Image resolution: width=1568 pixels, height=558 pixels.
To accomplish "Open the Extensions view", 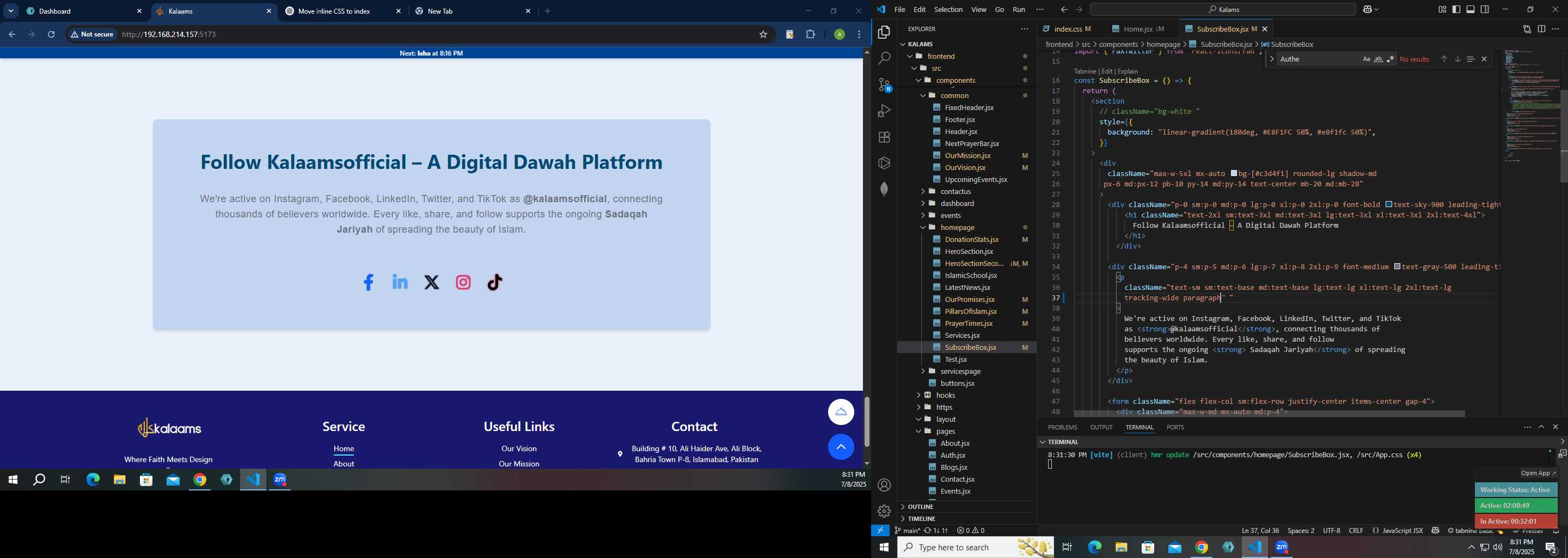I will tap(884, 137).
